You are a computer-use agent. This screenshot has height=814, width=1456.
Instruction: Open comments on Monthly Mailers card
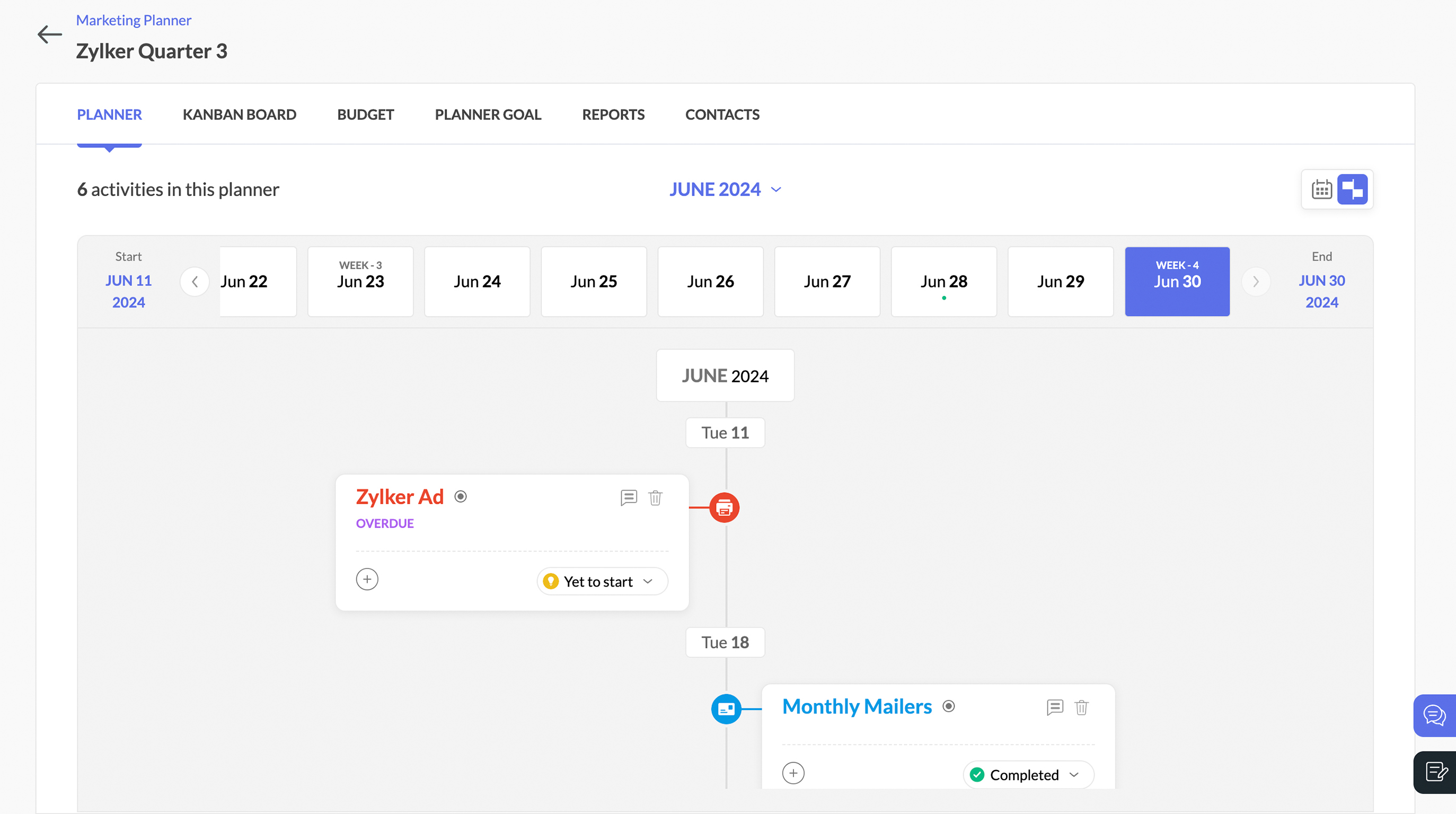tap(1055, 707)
